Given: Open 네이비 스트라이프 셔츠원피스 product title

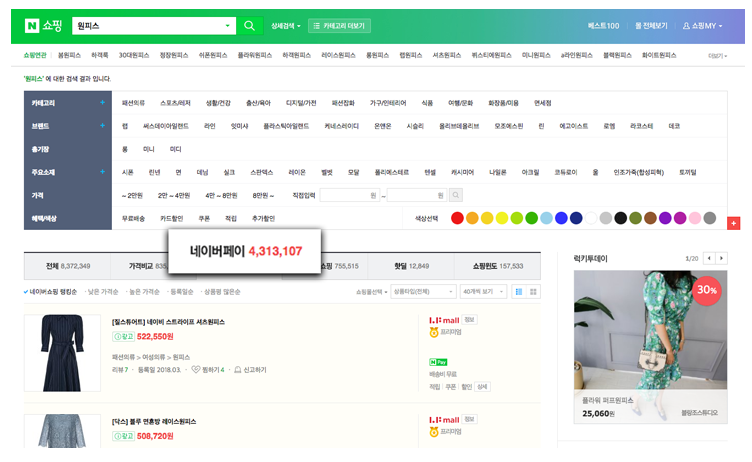Looking at the screenshot, I should (x=168, y=322).
